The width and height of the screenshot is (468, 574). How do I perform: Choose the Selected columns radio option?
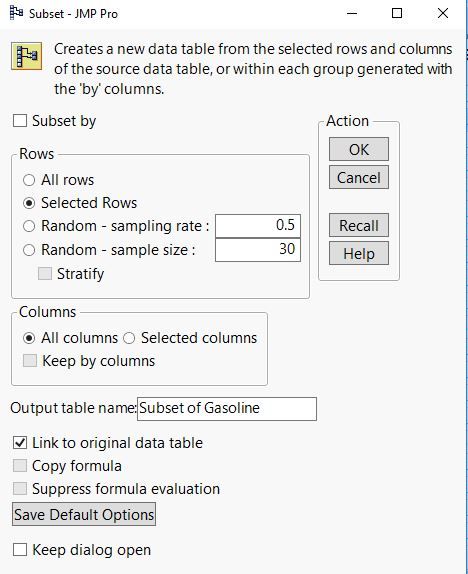(x=129, y=338)
